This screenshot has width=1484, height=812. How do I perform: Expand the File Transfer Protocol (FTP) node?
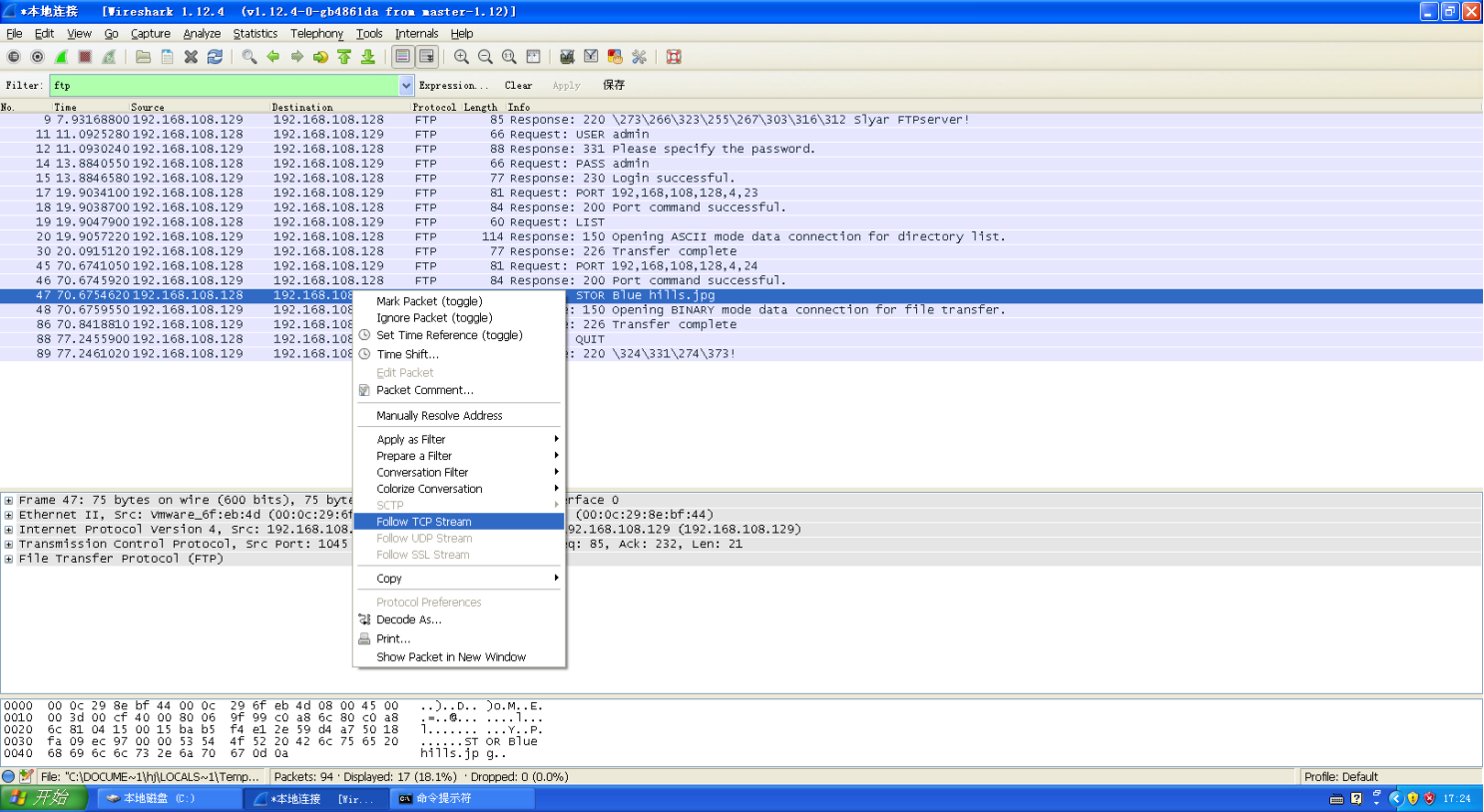(x=9, y=560)
